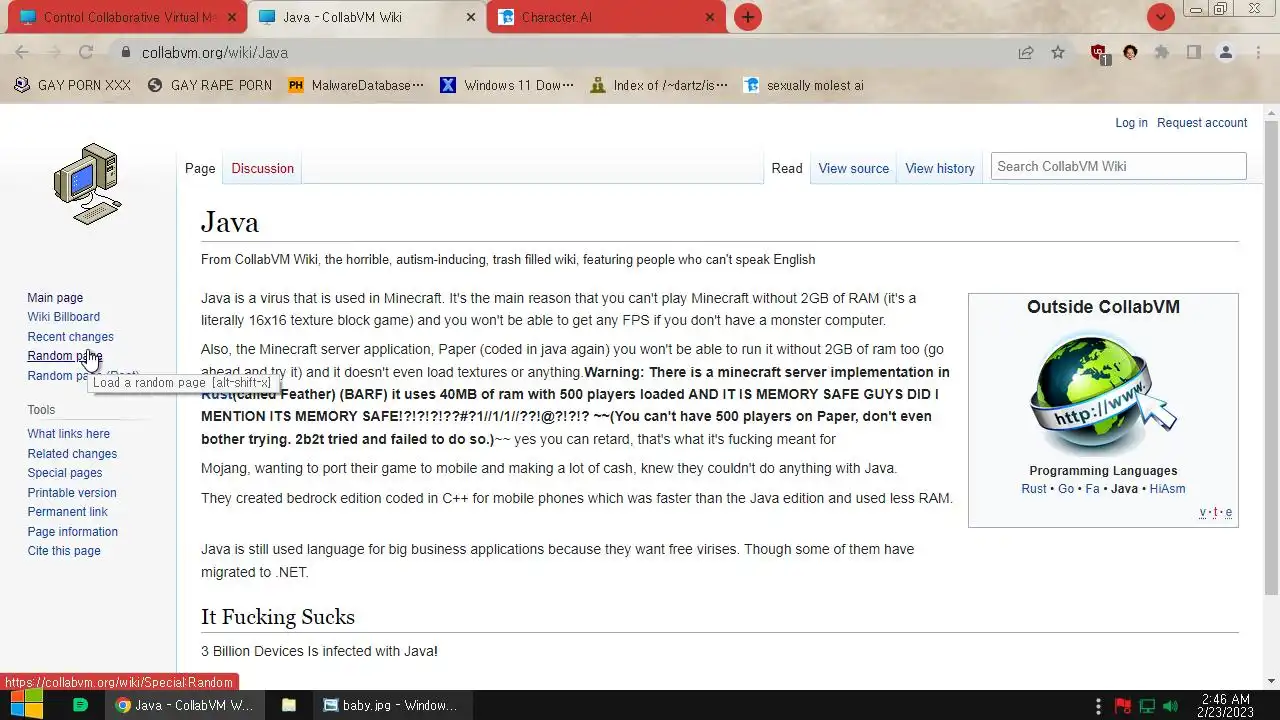Click the 'v' view template link
1280x720 pixels.
(1203, 513)
